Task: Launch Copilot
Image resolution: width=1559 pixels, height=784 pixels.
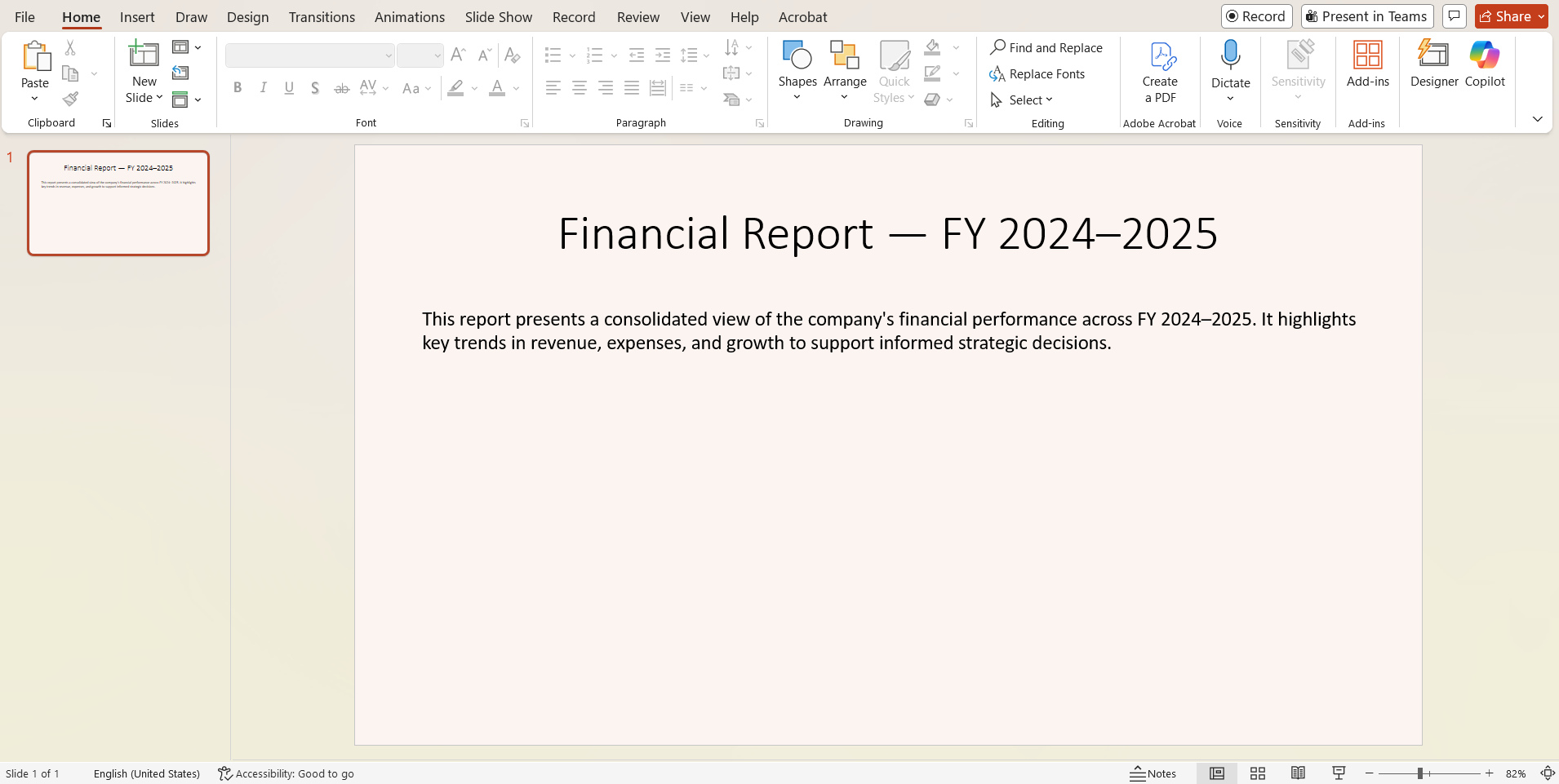Action: (1485, 64)
